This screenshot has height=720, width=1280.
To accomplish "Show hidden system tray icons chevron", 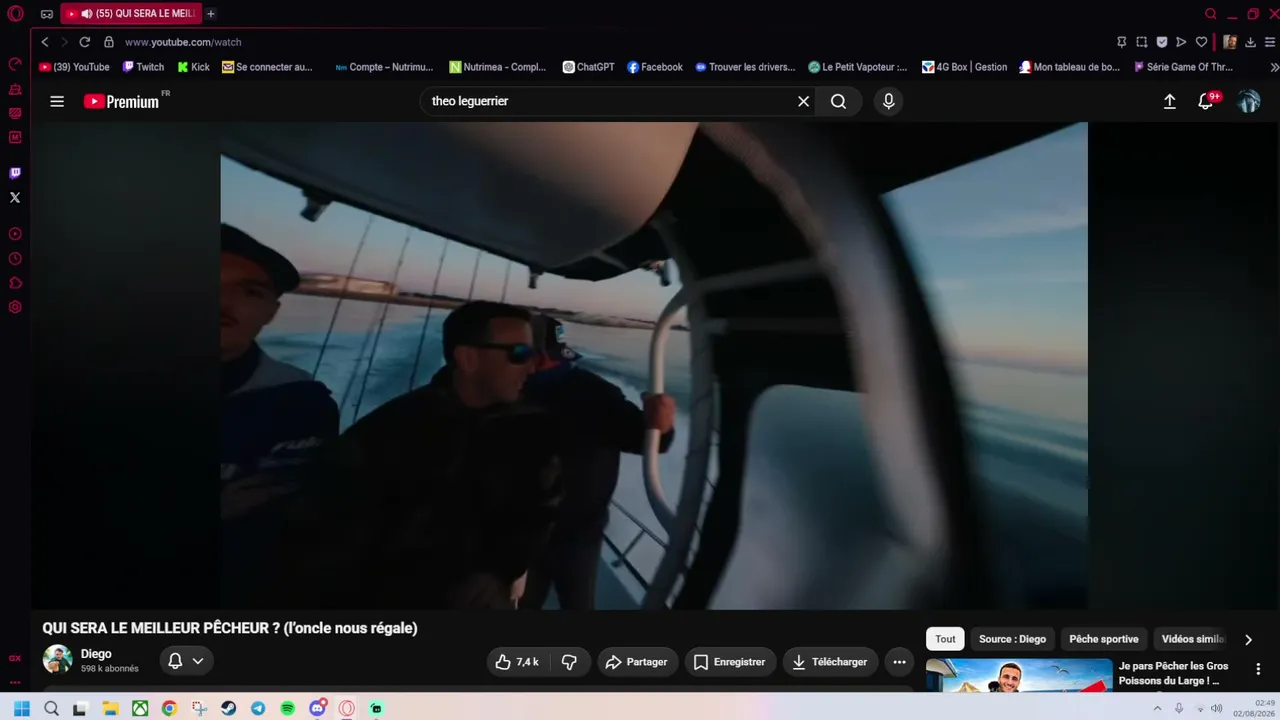I will (1157, 708).
